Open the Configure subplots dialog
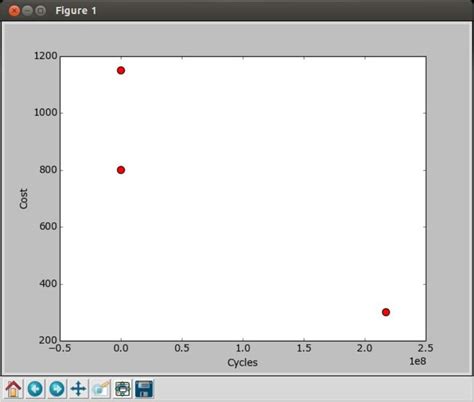 pos(122,389)
